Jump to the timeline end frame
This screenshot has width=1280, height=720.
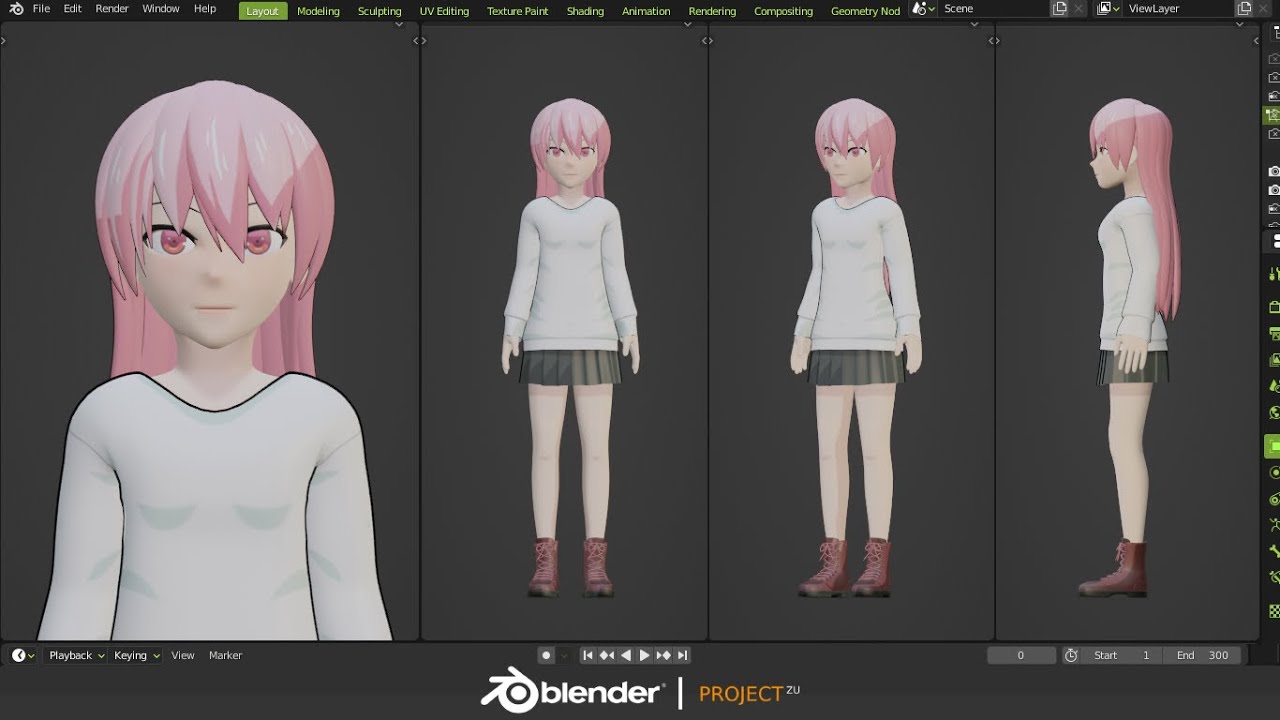682,656
